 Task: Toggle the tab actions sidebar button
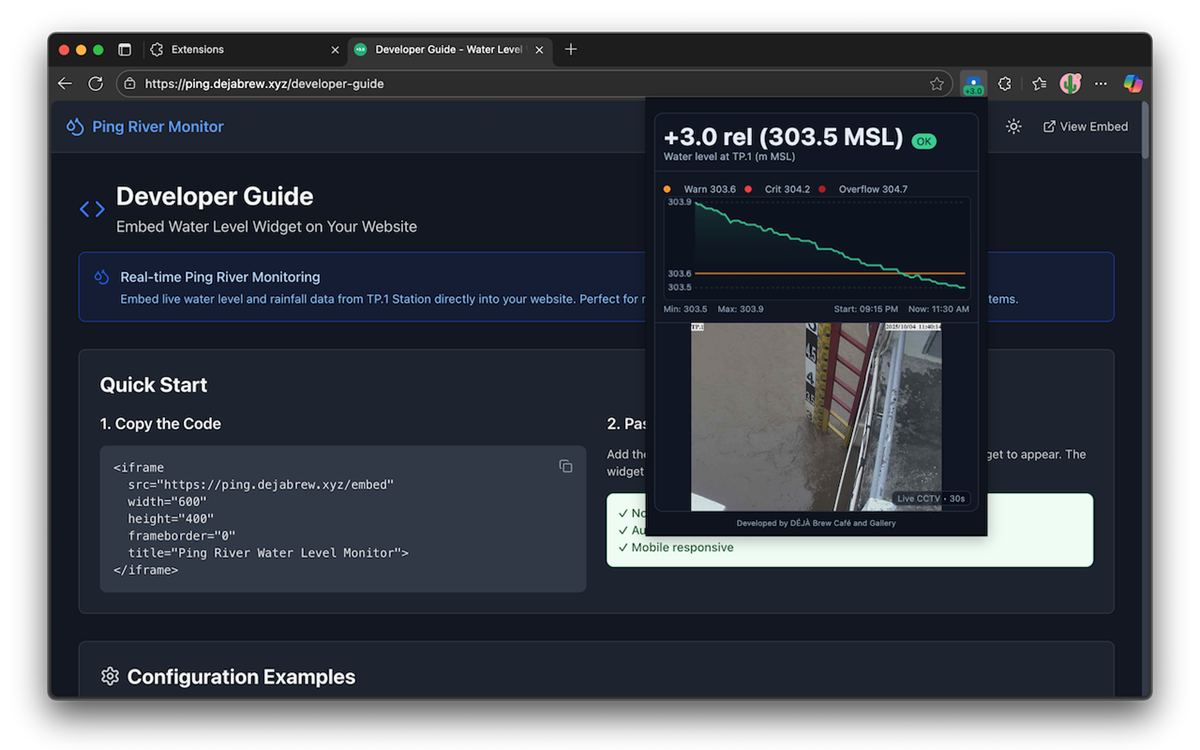pos(125,49)
